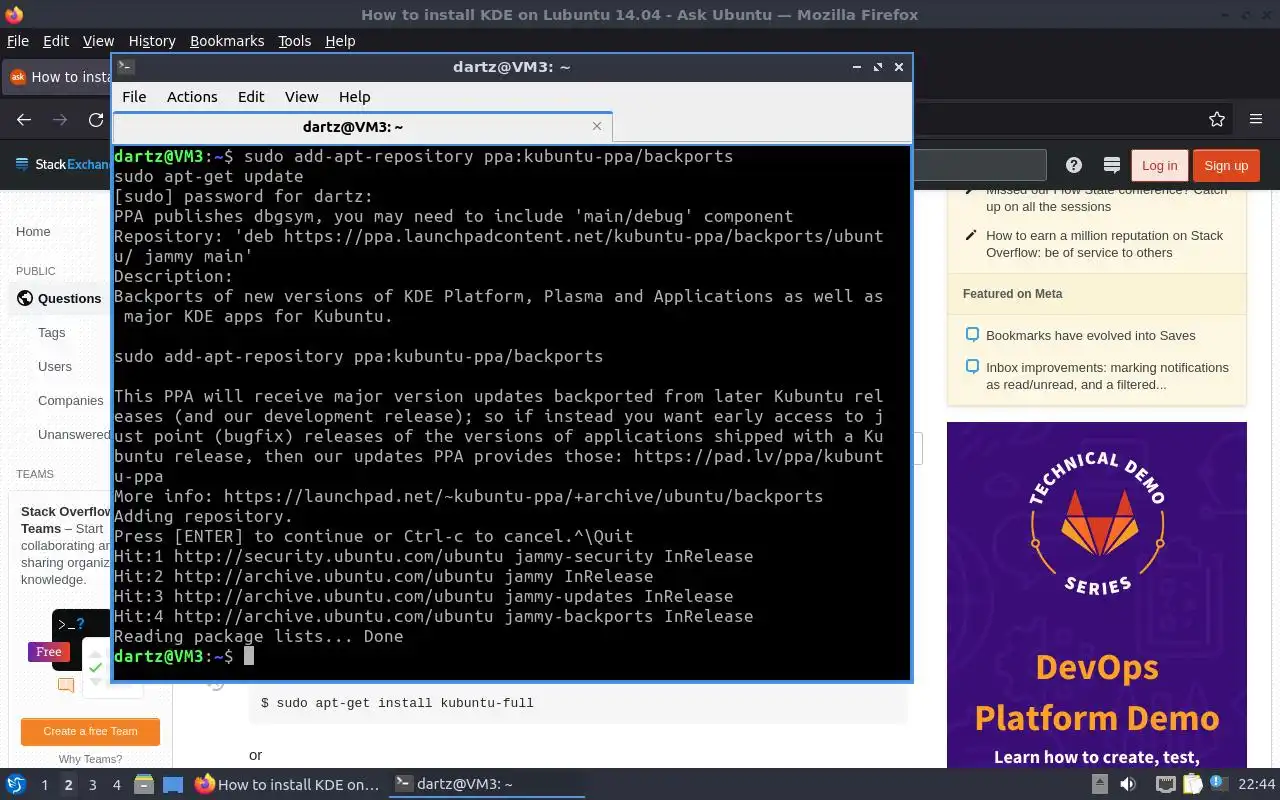The width and height of the screenshot is (1280, 800).
Task: Open 'Bookmarks have evolved into Saves' link
Action: tap(1090, 335)
